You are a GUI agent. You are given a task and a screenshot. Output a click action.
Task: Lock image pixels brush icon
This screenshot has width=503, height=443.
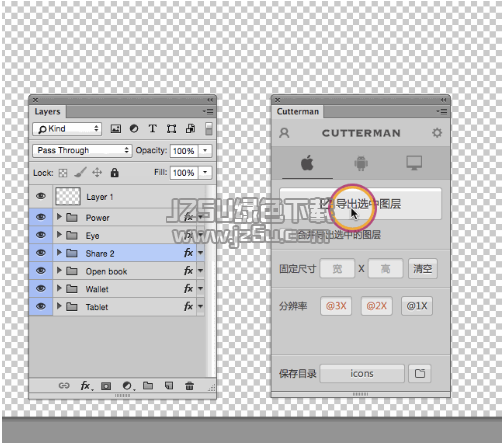(80, 172)
